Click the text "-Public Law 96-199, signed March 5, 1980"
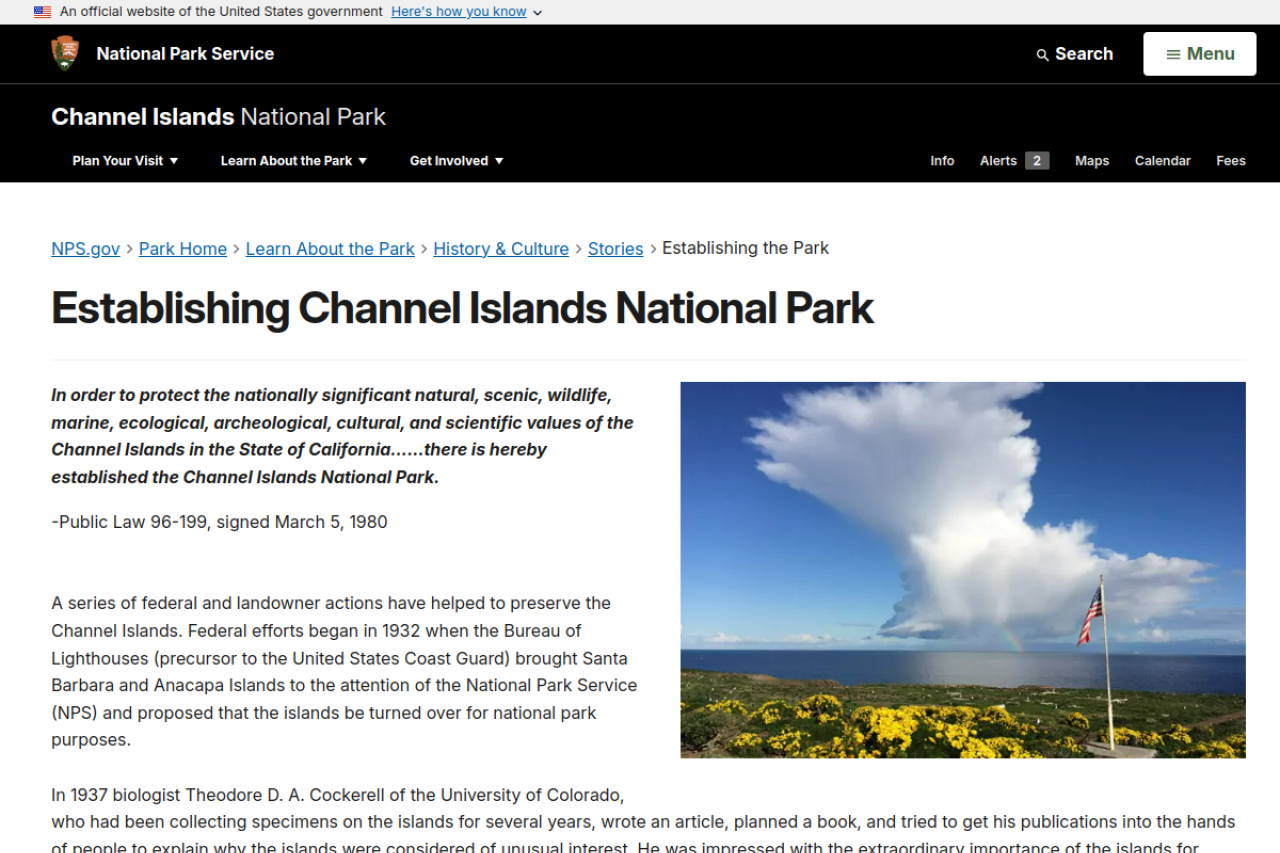This screenshot has height=853, width=1280. pyautogui.click(x=219, y=522)
